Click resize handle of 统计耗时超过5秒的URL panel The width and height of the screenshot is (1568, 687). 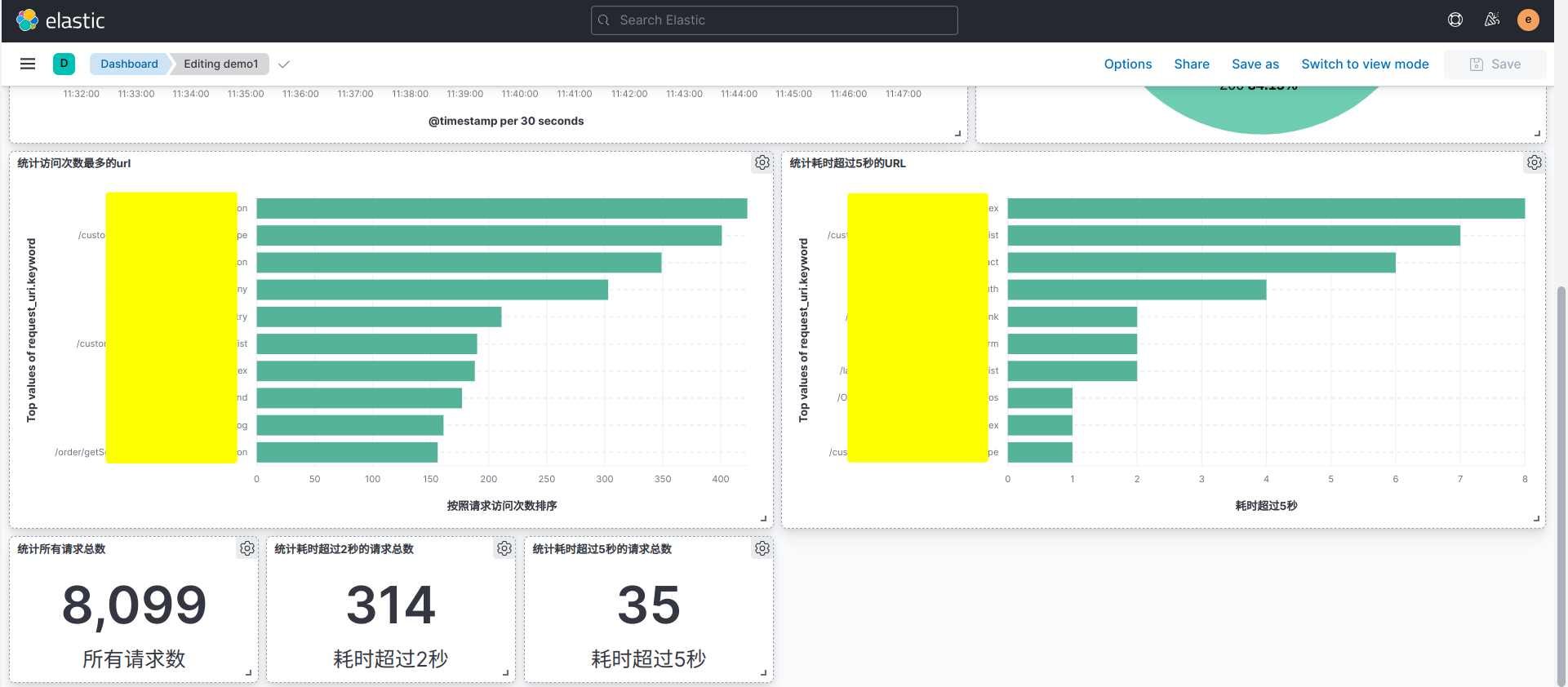[x=1536, y=518]
